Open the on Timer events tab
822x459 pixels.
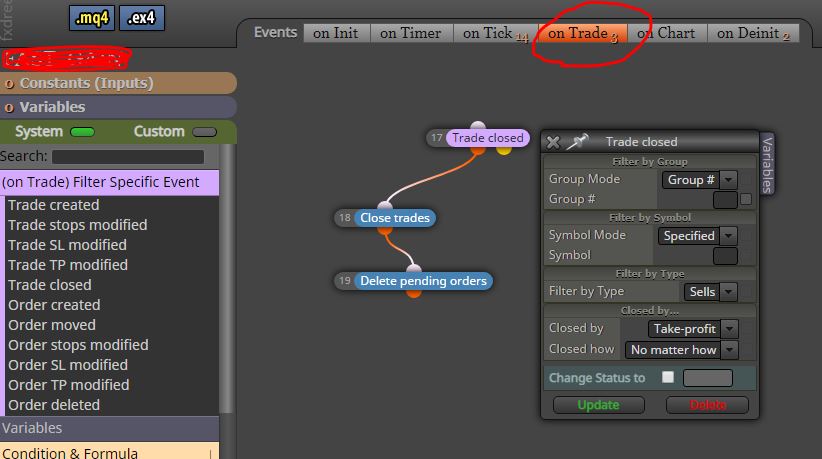coord(412,33)
